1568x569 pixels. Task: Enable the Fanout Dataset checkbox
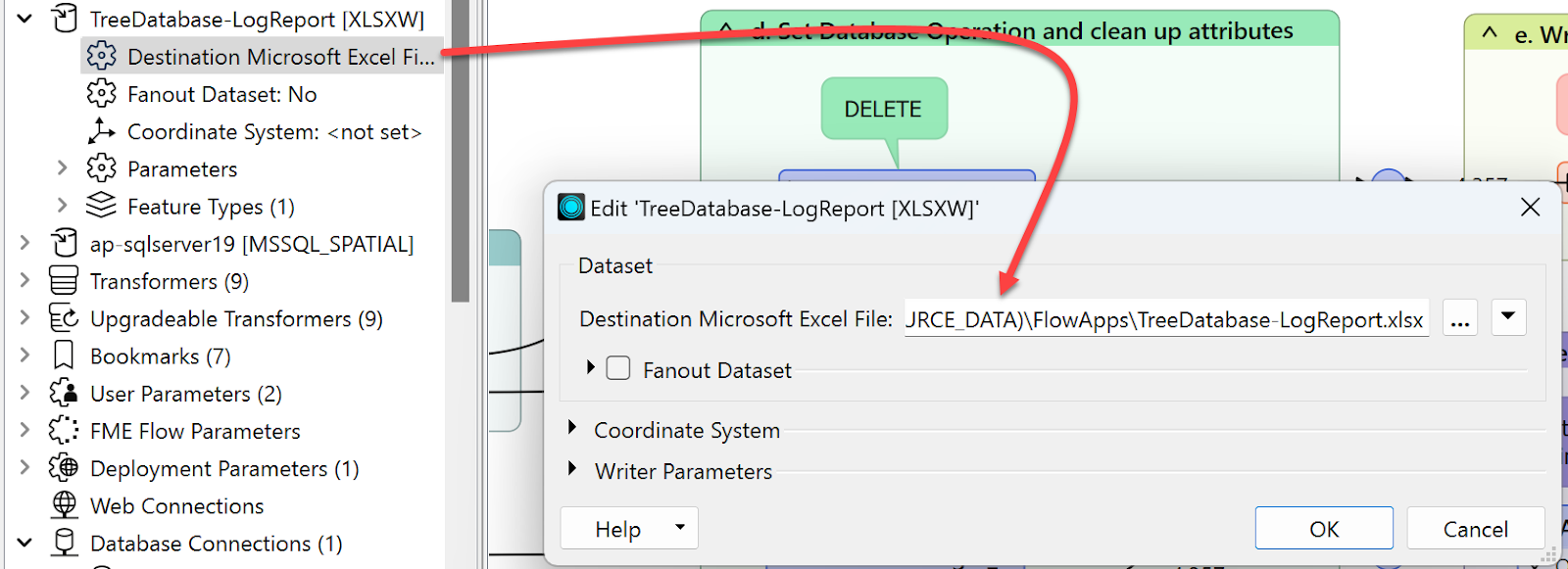coord(618,368)
